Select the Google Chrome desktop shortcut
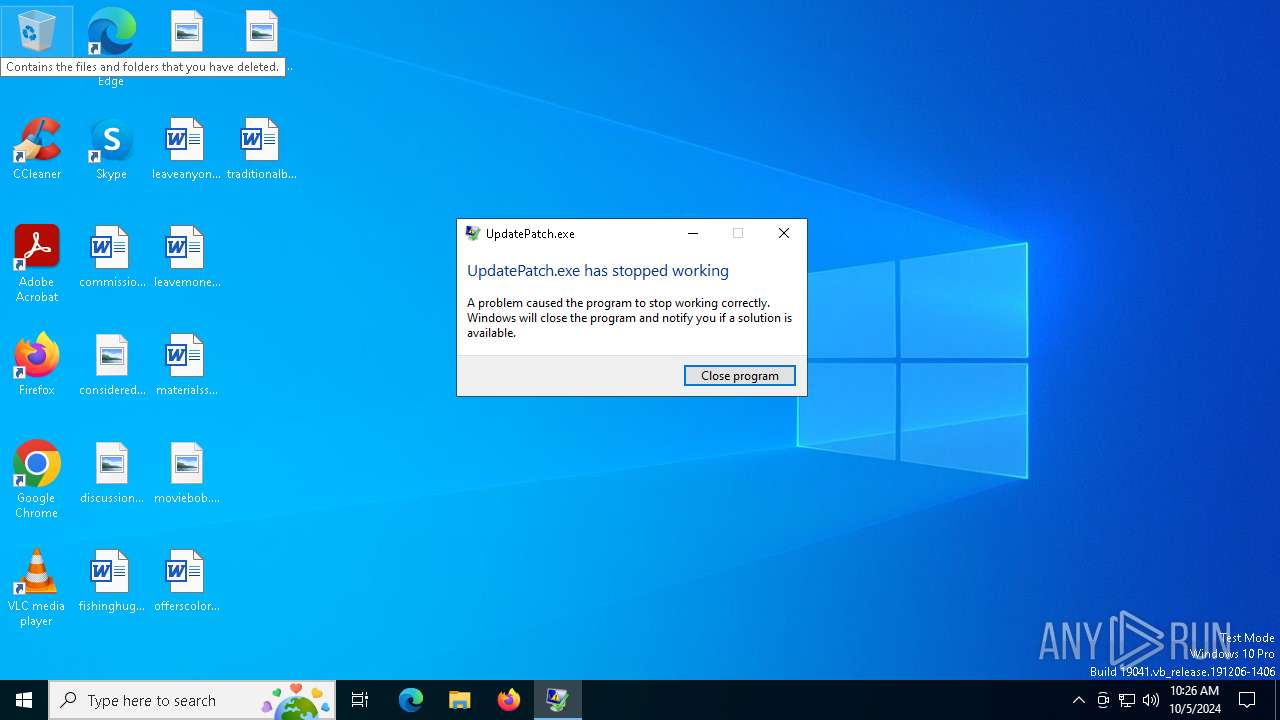Screen dimensions: 1280x720 37,480
